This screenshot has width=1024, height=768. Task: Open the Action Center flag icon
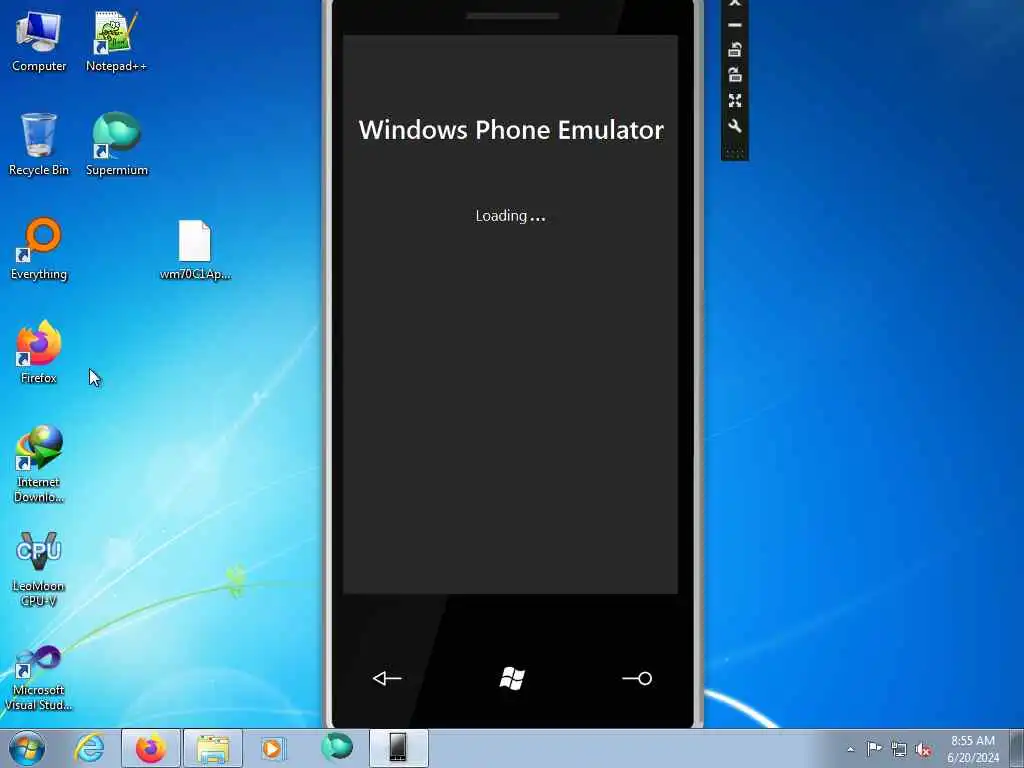click(x=874, y=748)
